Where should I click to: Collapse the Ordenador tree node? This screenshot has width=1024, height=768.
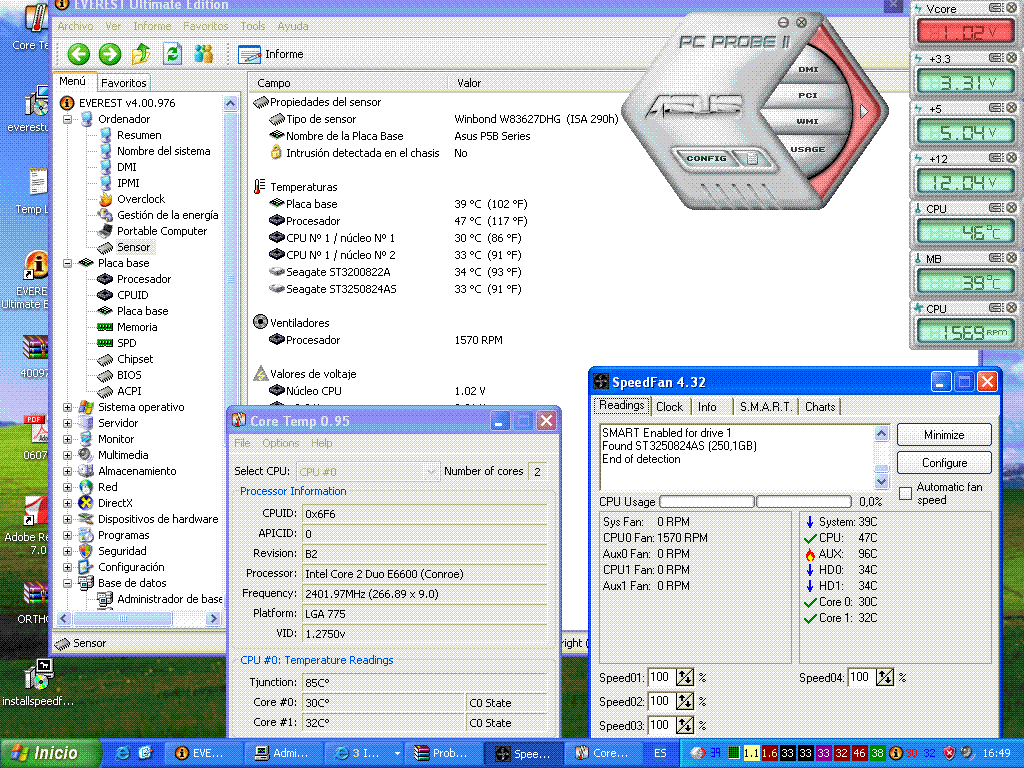(67, 119)
